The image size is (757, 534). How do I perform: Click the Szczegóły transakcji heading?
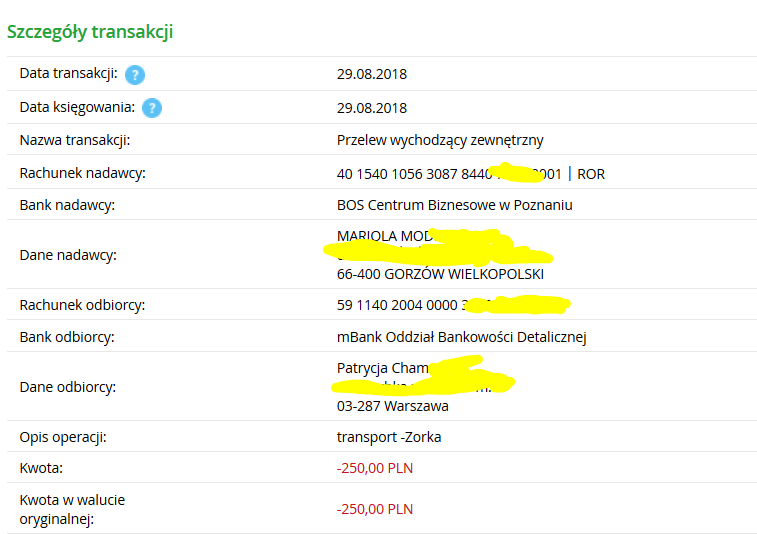(x=90, y=31)
